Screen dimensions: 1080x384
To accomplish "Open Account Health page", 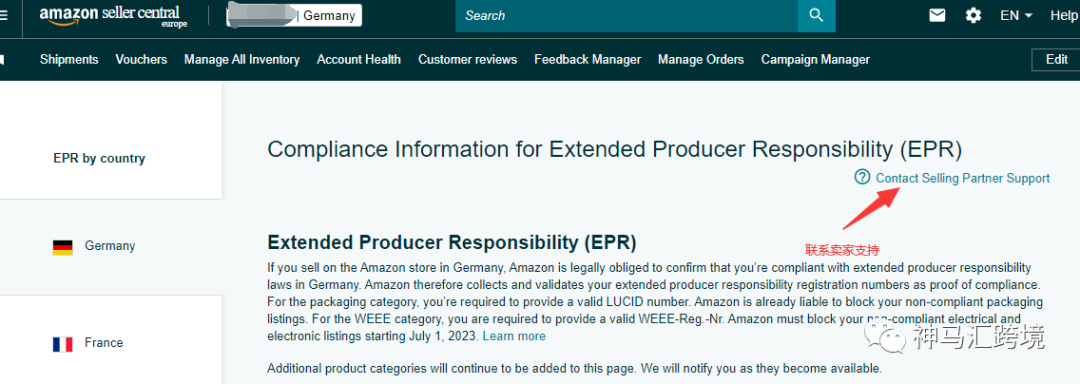I will (x=359, y=60).
